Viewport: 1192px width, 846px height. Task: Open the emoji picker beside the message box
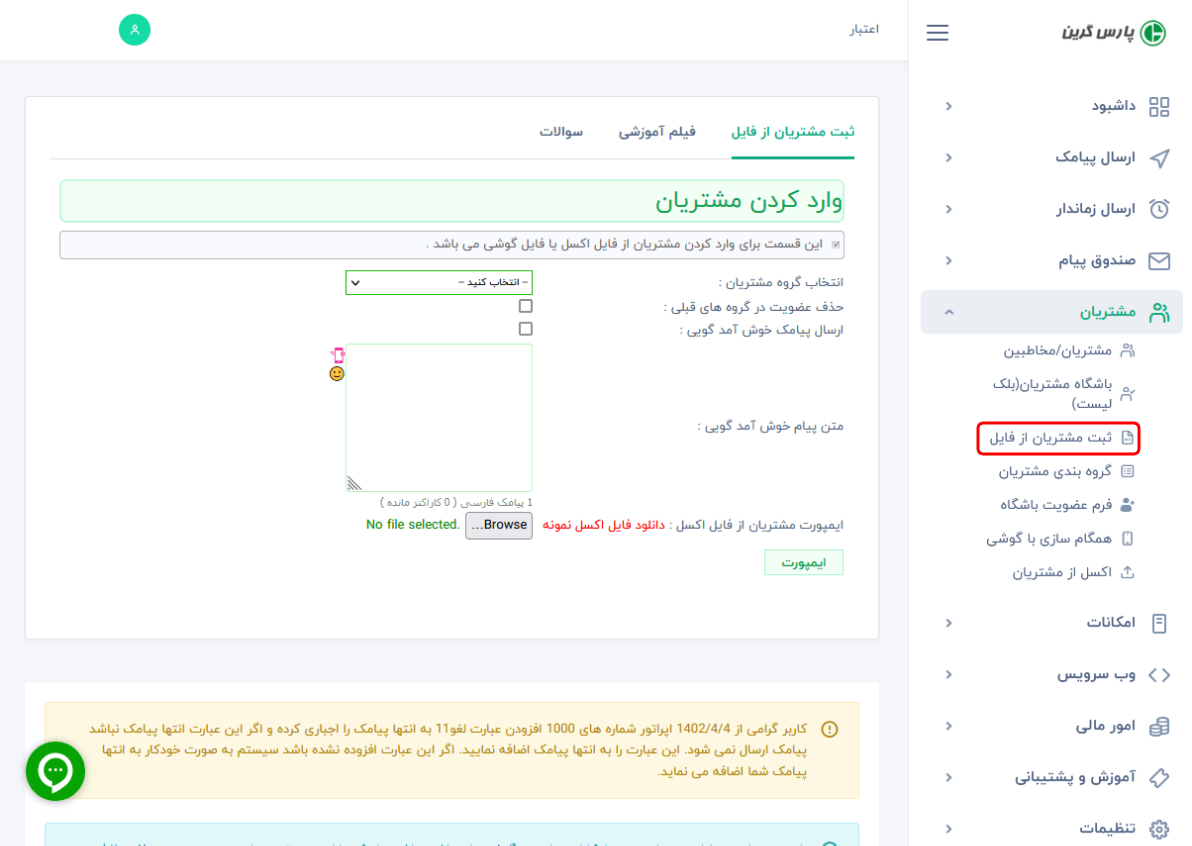(x=337, y=373)
